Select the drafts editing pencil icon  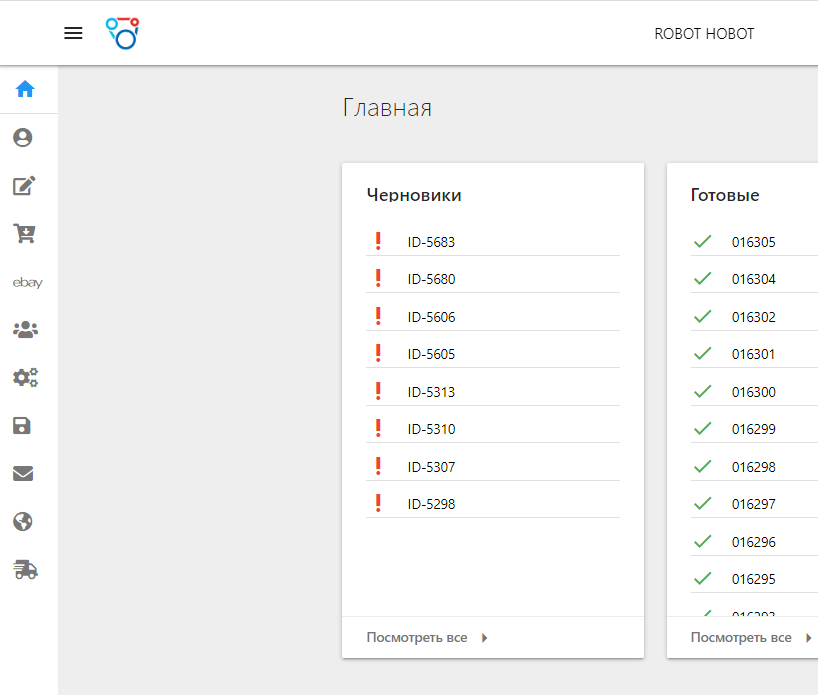click(22, 186)
